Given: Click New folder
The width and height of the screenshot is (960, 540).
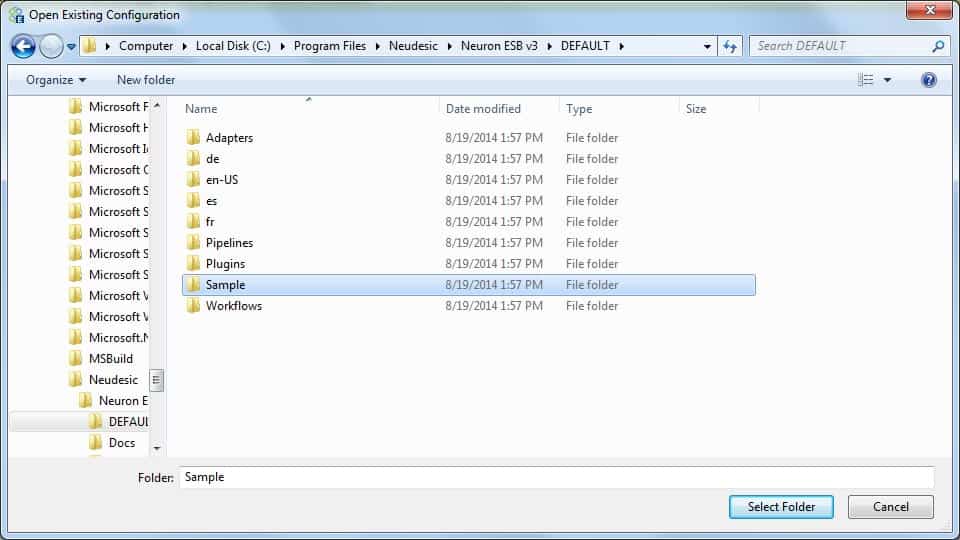Looking at the screenshot, I should pos(146,80).
